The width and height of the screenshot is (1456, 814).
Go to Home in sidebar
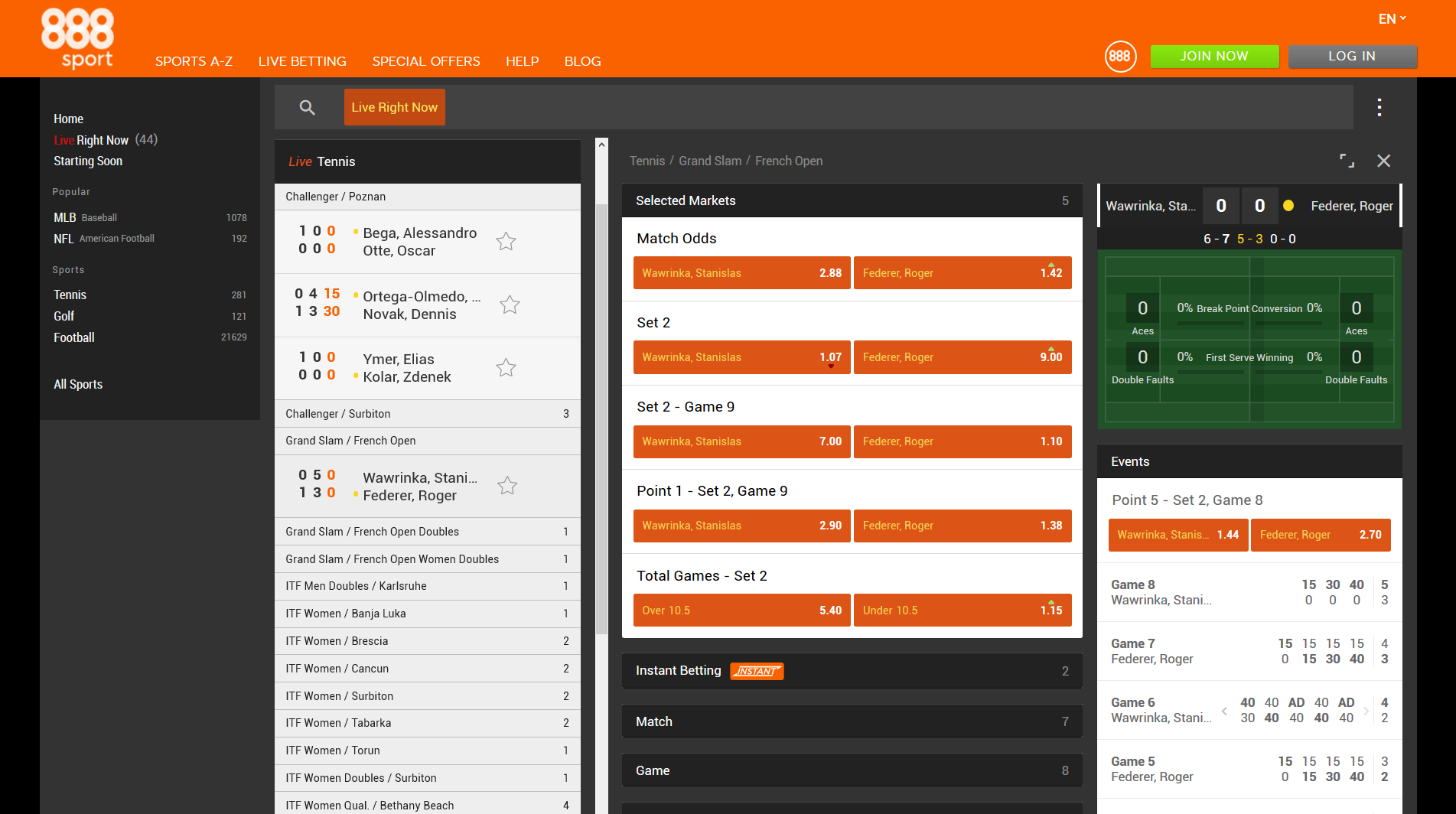coord(68,119)
